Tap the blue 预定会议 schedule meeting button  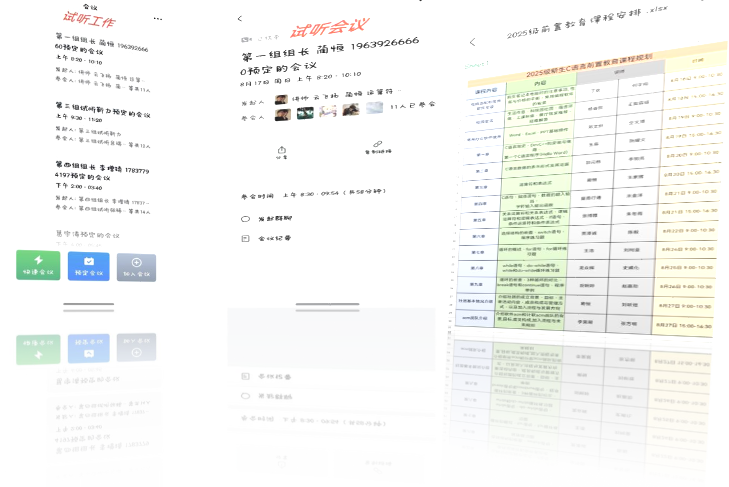[x=88, y=266]
